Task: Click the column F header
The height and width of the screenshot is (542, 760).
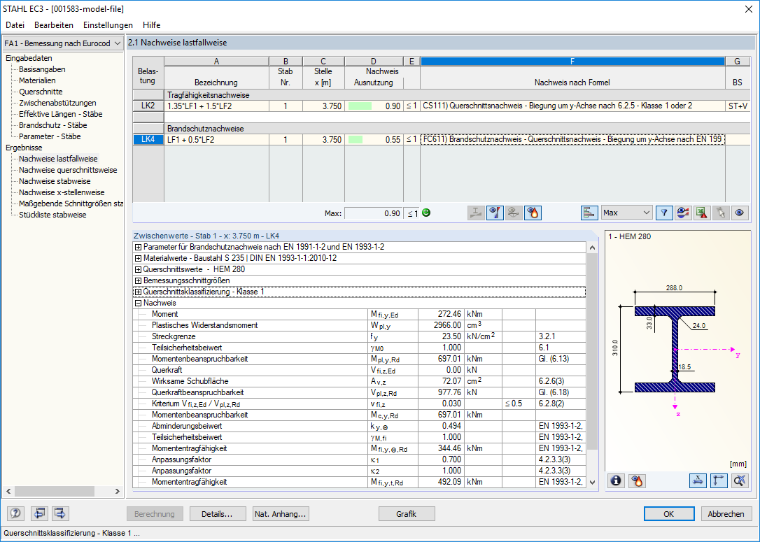Action: coord(572,61)
